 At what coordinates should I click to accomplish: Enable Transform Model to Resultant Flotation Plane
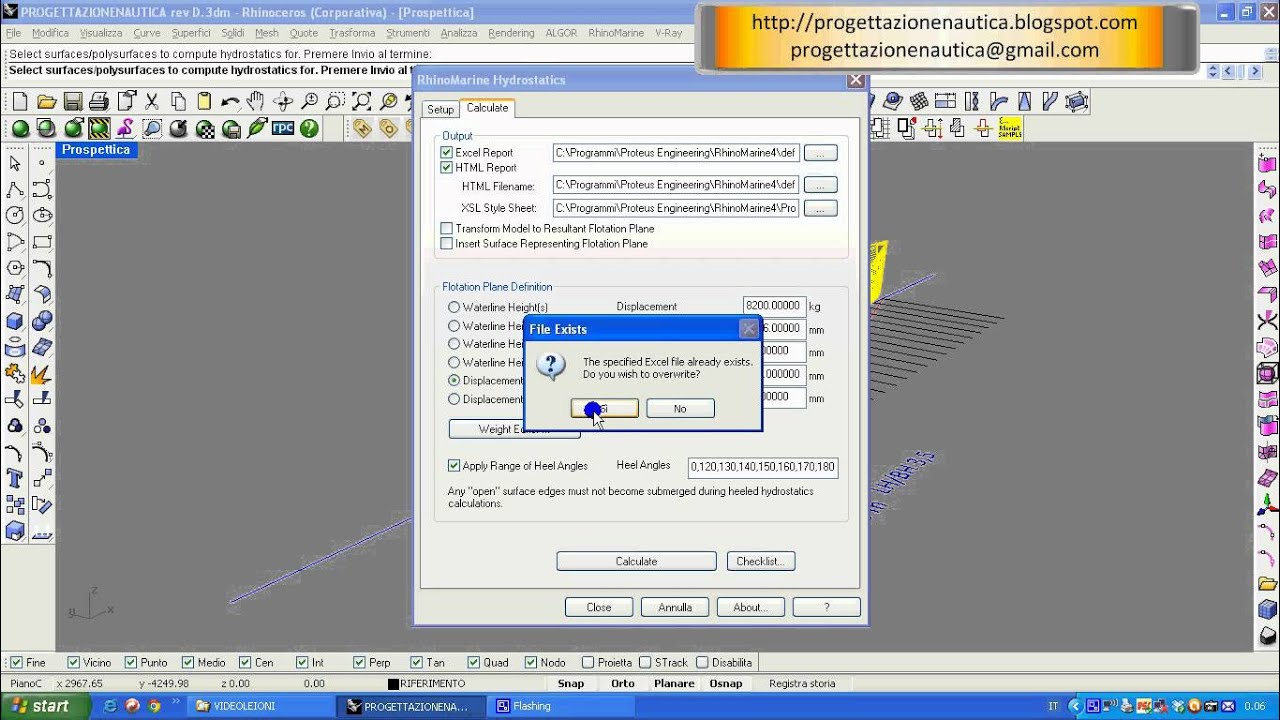point(446,229)
